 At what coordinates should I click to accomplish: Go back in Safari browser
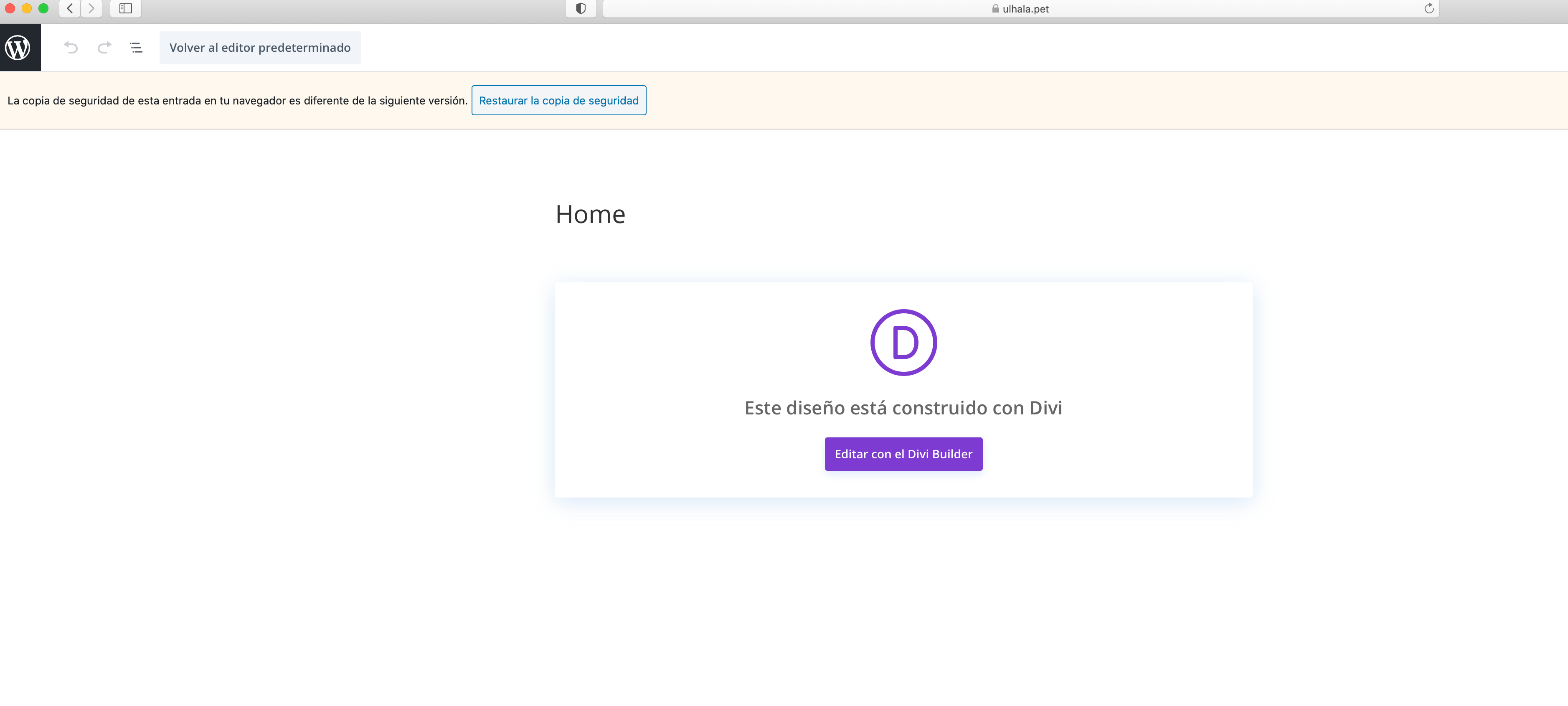(70, 8)
